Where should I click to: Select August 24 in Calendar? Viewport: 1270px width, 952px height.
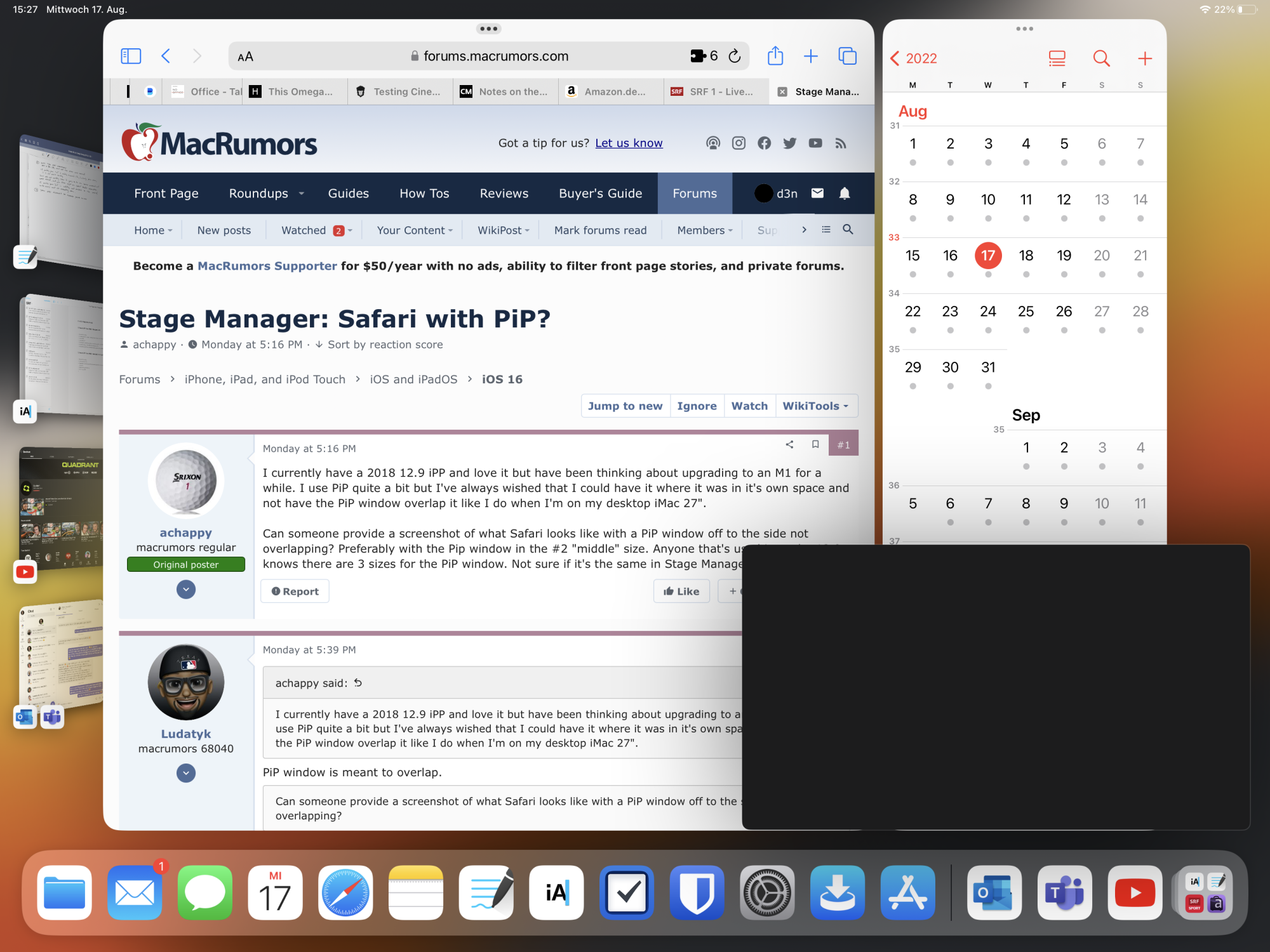[x=987, y=312]
